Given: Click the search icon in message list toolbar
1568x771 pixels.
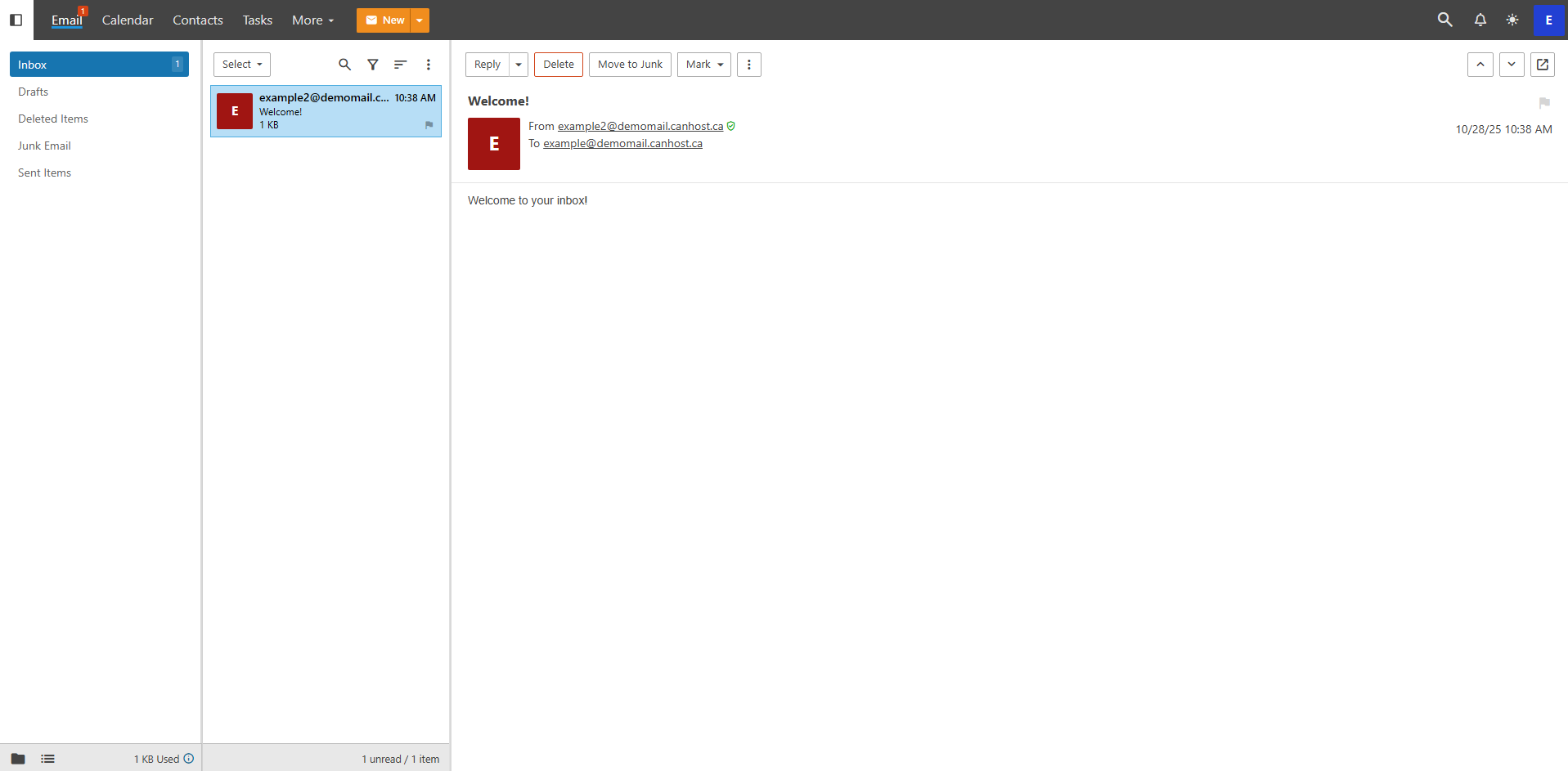Looking at the screenshot, I should (x=344, y=65).
